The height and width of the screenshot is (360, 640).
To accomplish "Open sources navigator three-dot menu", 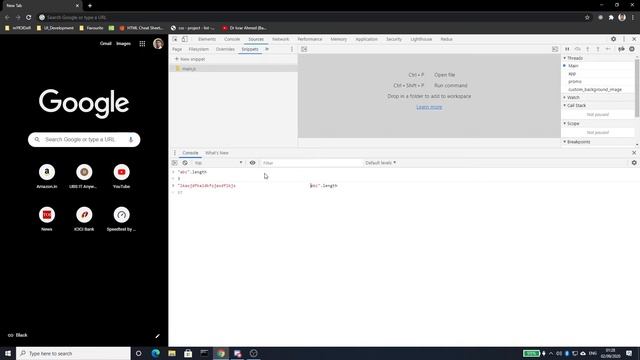I will [292, 49].
